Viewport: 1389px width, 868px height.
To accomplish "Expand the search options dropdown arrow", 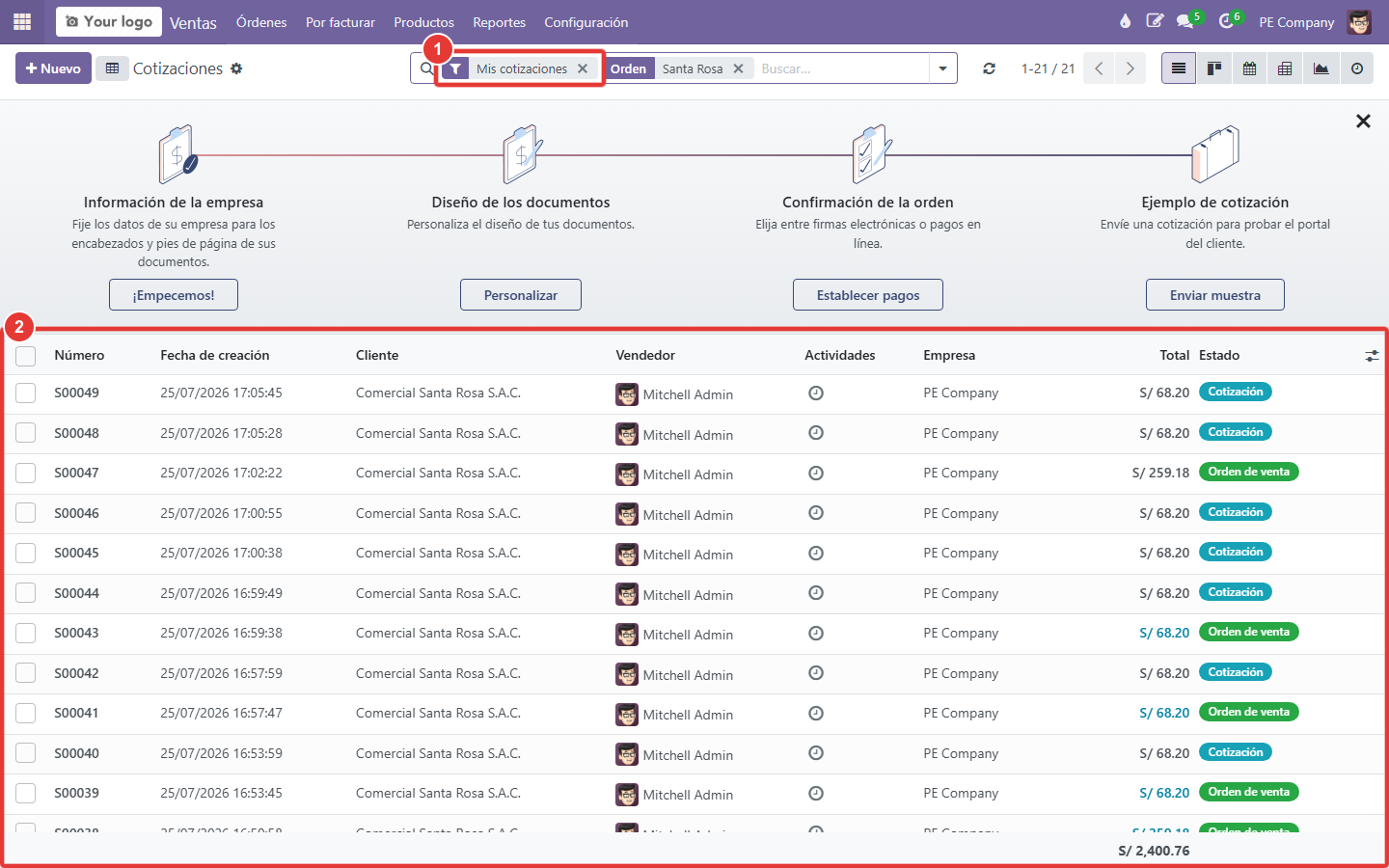I will point(942,68).
